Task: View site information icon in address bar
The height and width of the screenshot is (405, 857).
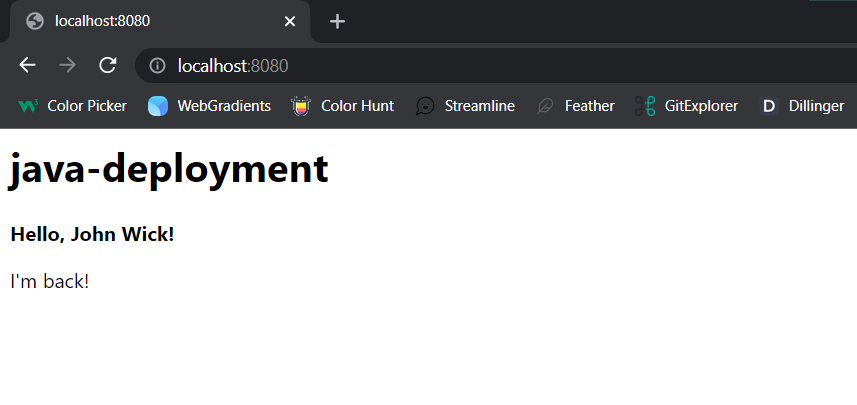Action: coord(157,66)
